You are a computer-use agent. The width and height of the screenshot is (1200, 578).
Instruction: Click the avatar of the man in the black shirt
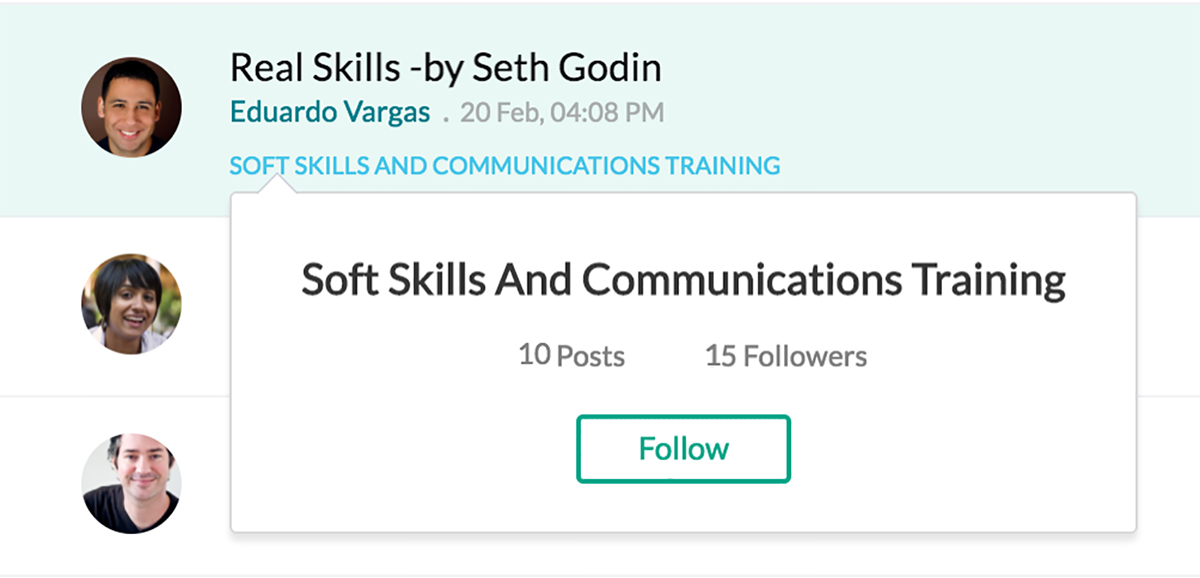(131, 483)
